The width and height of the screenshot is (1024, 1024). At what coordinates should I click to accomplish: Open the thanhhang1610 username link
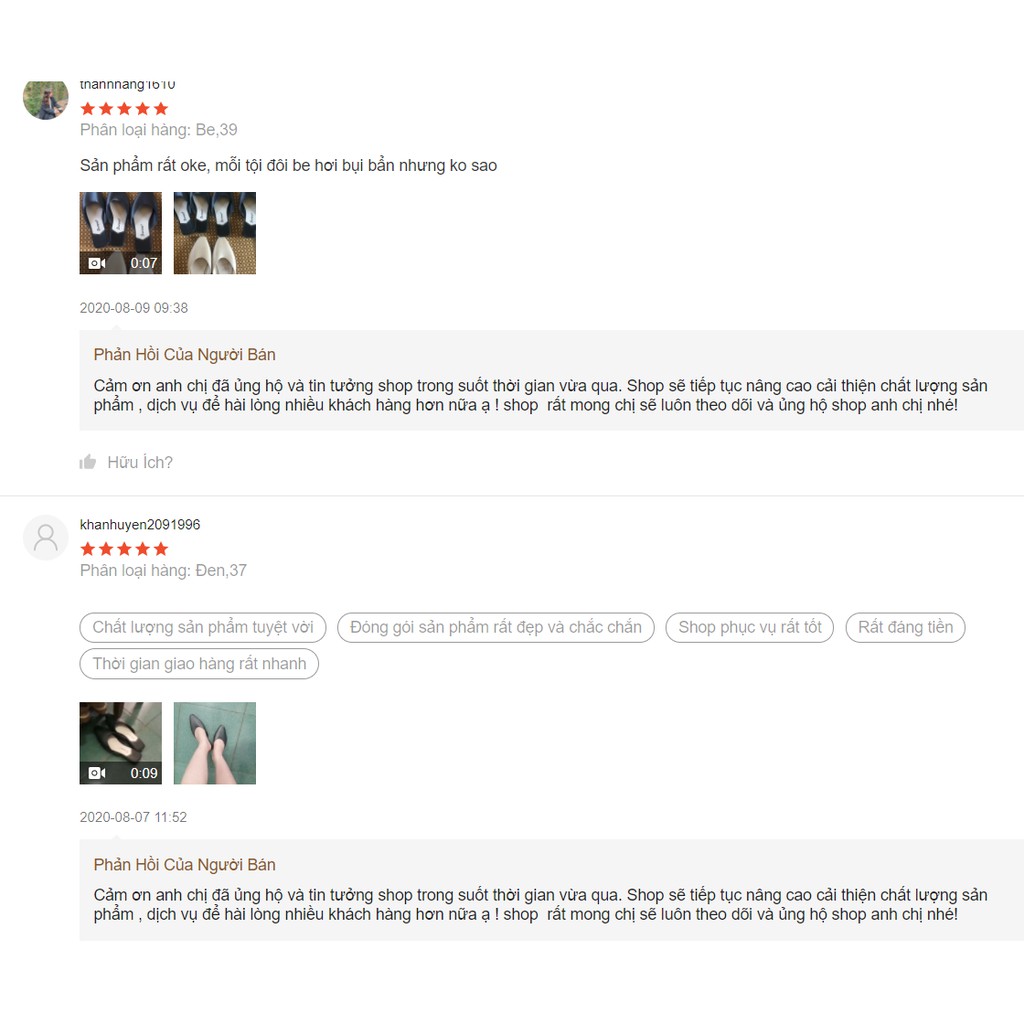point(127,85)
